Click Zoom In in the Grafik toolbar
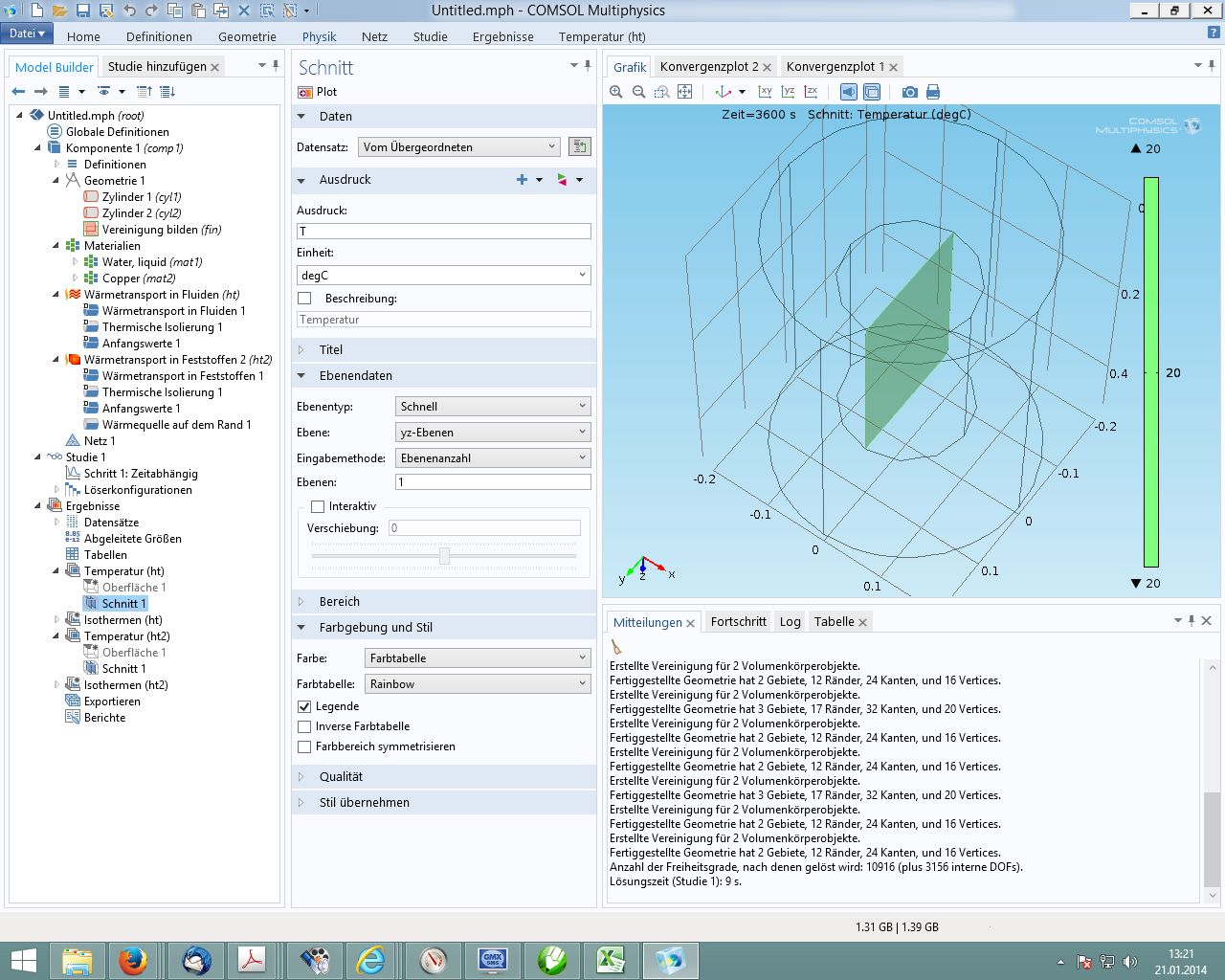Screen dimensions: 1225x980 [x=616, y=92]
